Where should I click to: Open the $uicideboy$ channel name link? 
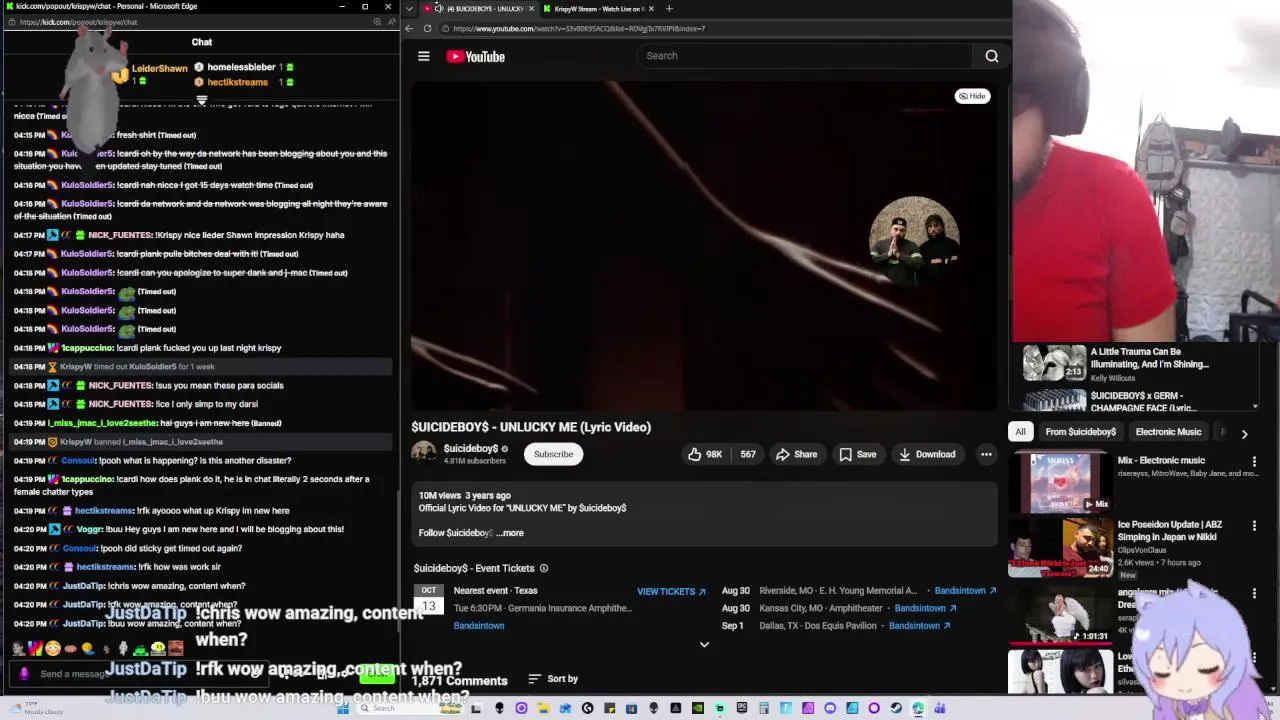coord(470,449)
